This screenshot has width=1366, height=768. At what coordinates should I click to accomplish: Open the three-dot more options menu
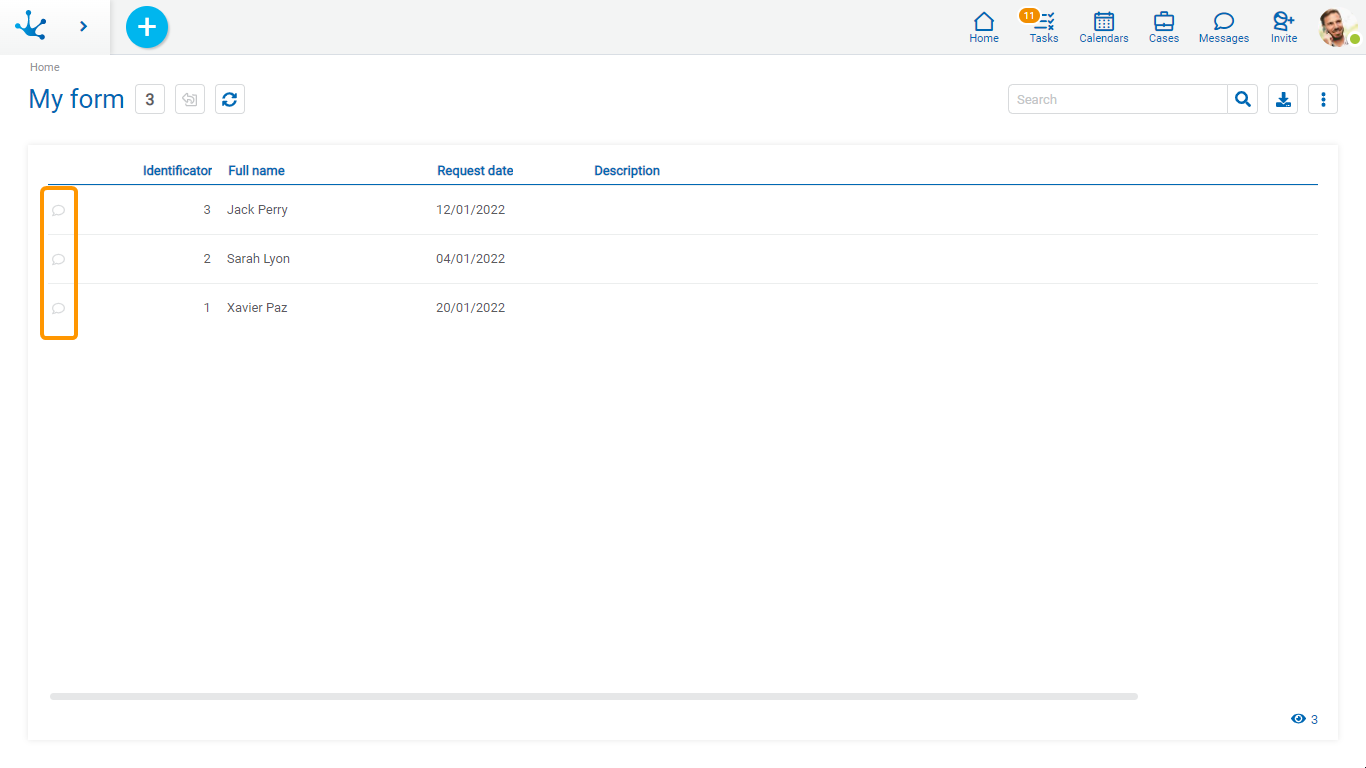[1323, 99]
